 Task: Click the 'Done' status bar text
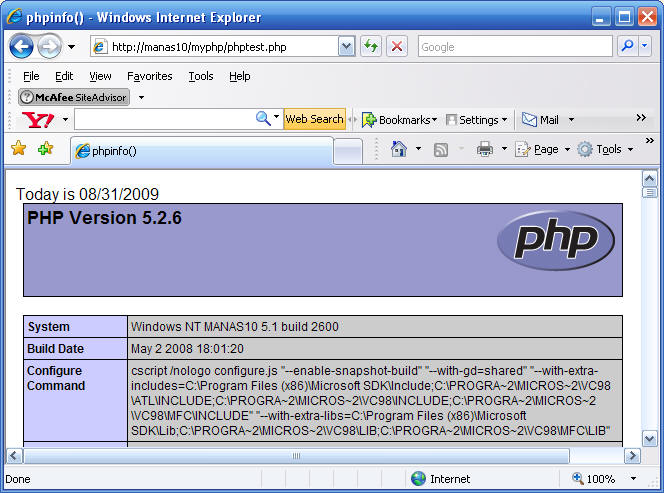(x=18, y=479)
